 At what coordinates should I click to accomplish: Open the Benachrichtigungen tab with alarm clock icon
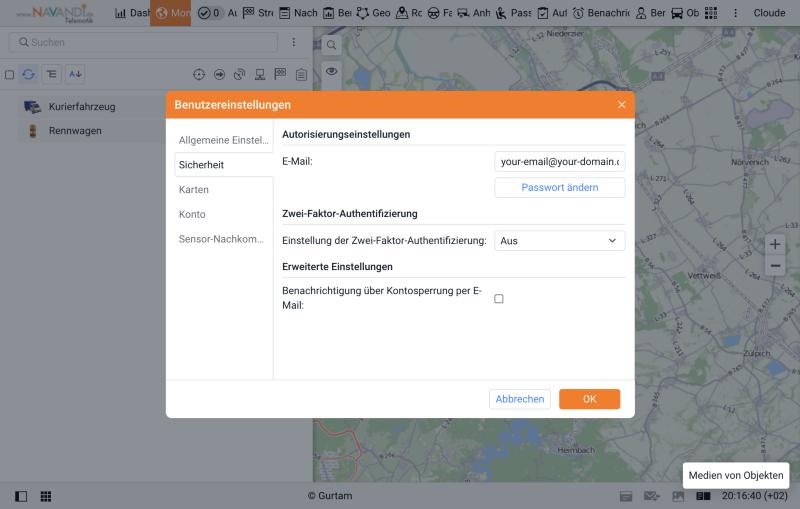pos(601,13)
